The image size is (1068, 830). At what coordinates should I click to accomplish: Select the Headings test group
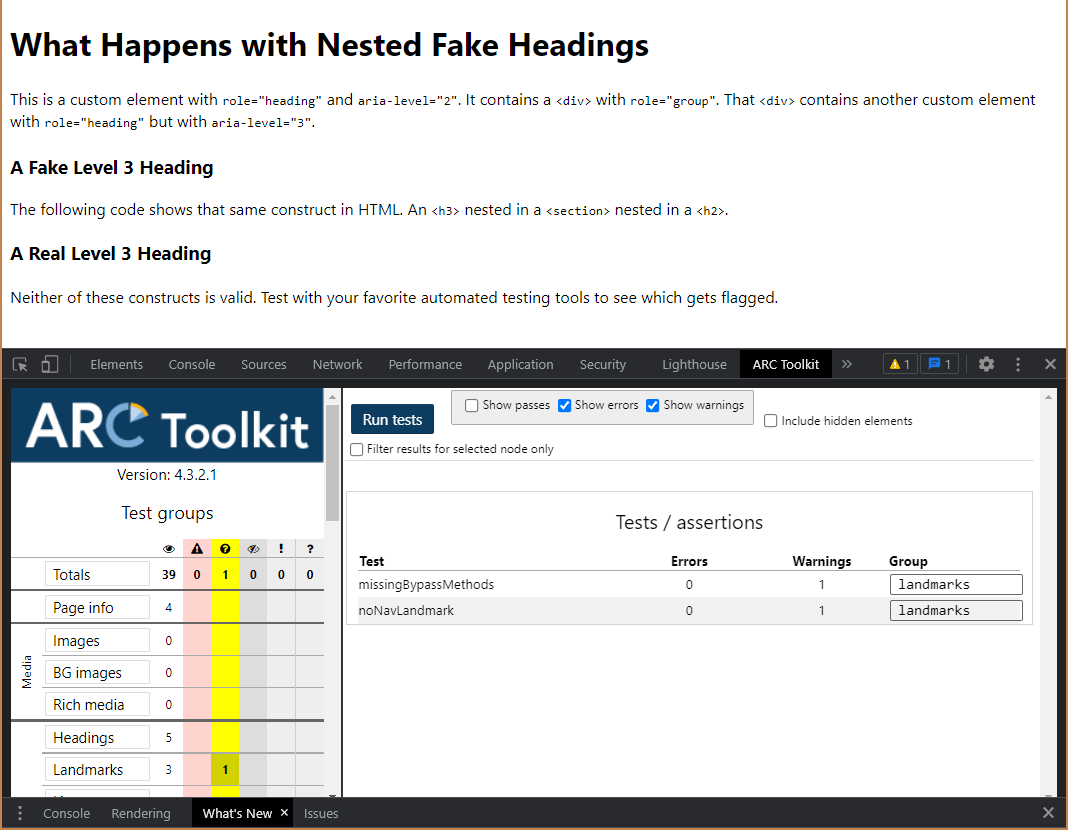point(97,737)
